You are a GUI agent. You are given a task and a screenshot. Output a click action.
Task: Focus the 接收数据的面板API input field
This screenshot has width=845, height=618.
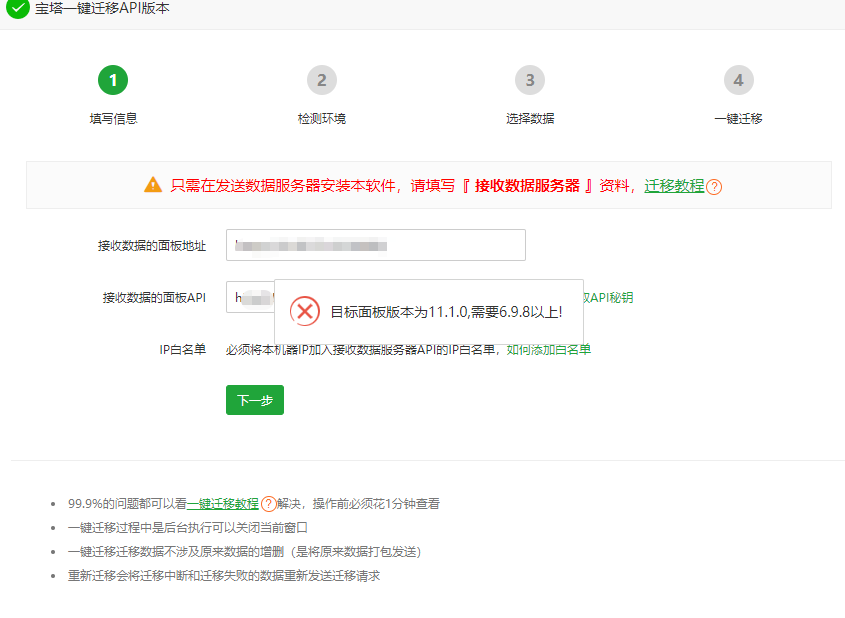250,297
